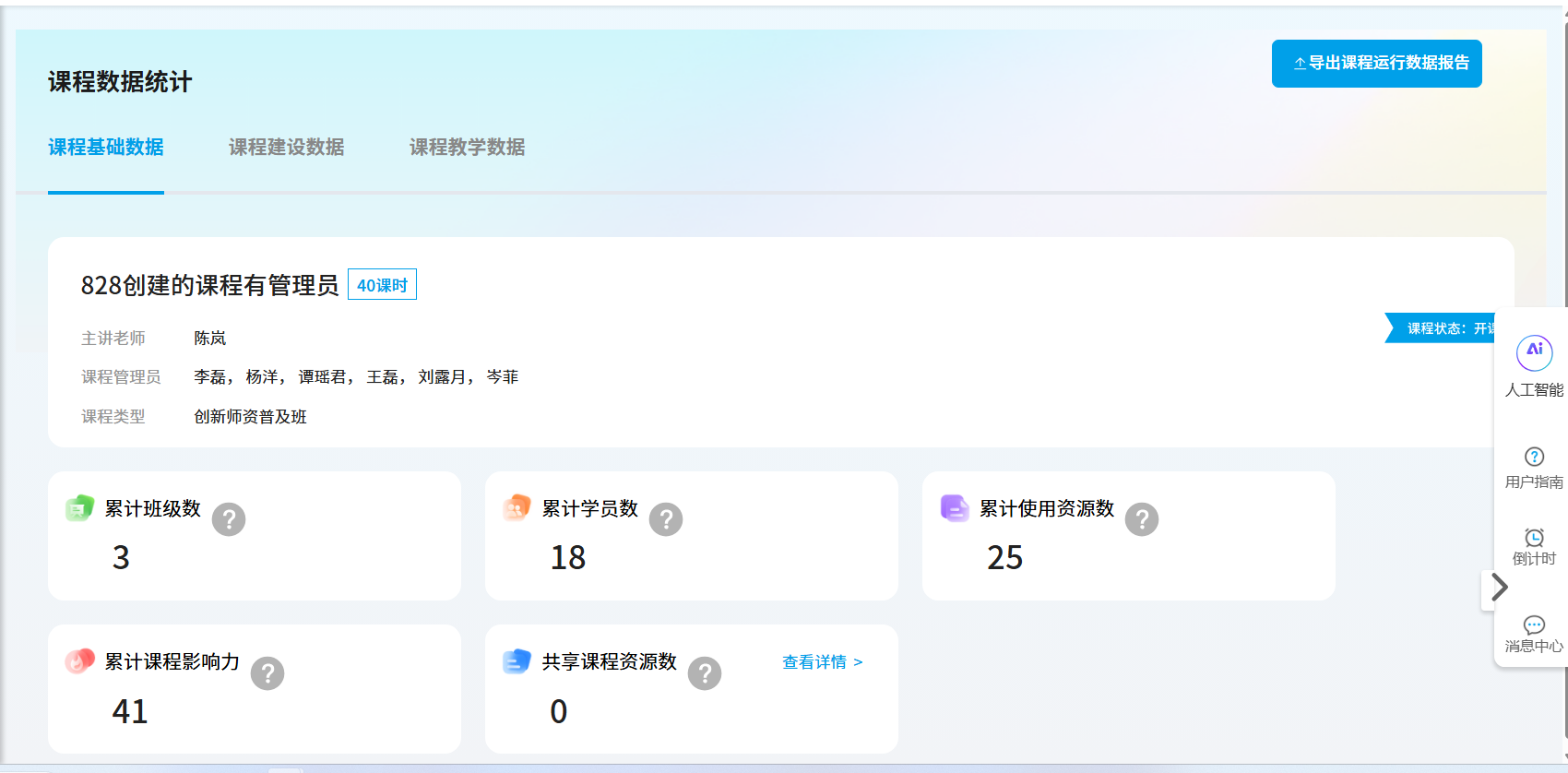Click the green 累计班级数 card icon

(80, 508)
